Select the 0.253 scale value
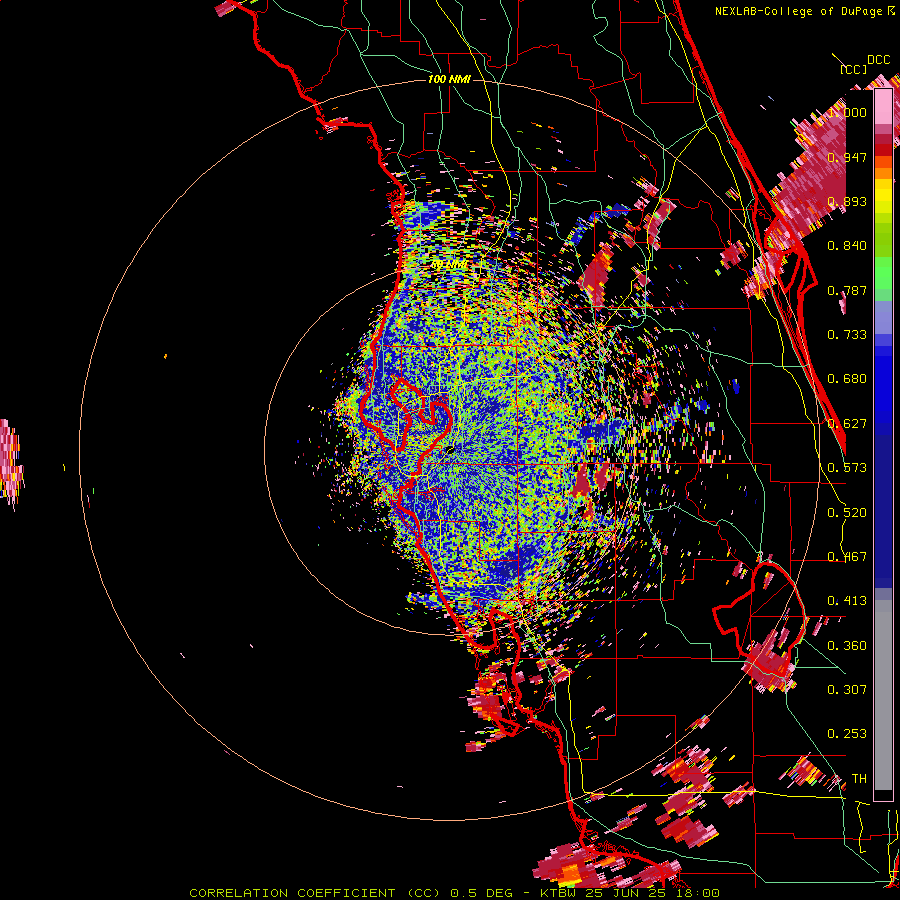900x900 pixels. pyautogui.click(x=847, y=734)
